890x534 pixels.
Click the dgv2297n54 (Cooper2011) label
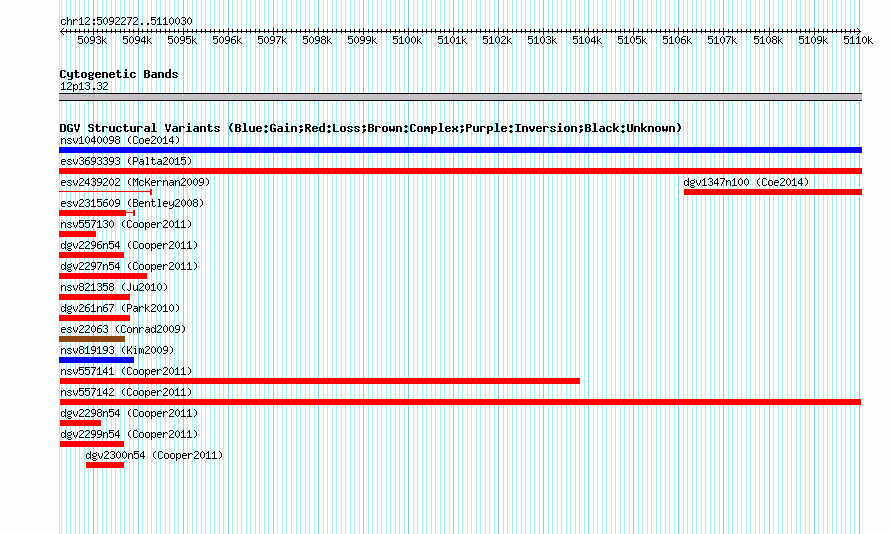[129, 266]
